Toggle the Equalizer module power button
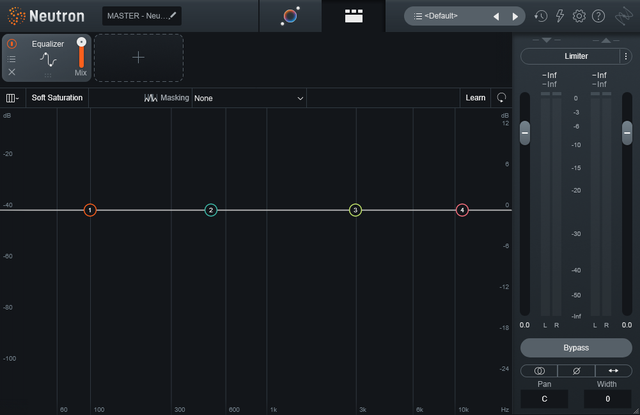The width and height of the screenshot is (640, 415). coord(12,44)
